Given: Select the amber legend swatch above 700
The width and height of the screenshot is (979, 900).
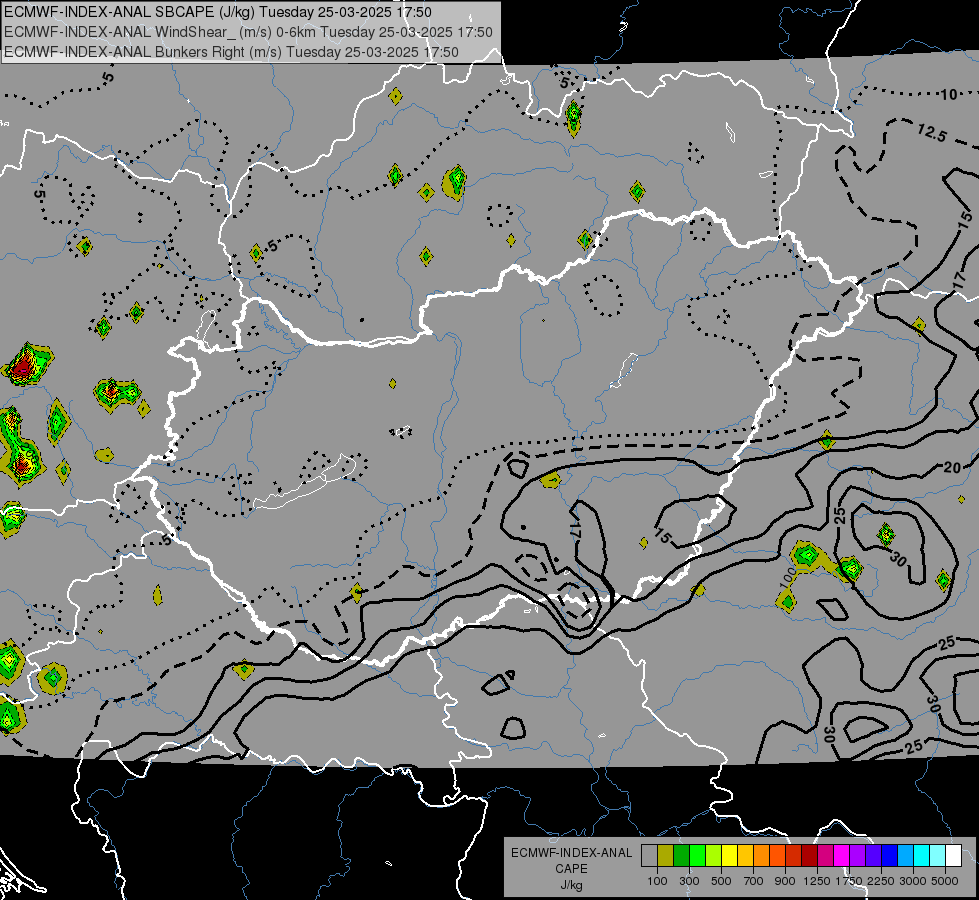Looking at the screenshot, I should (745, 856).
